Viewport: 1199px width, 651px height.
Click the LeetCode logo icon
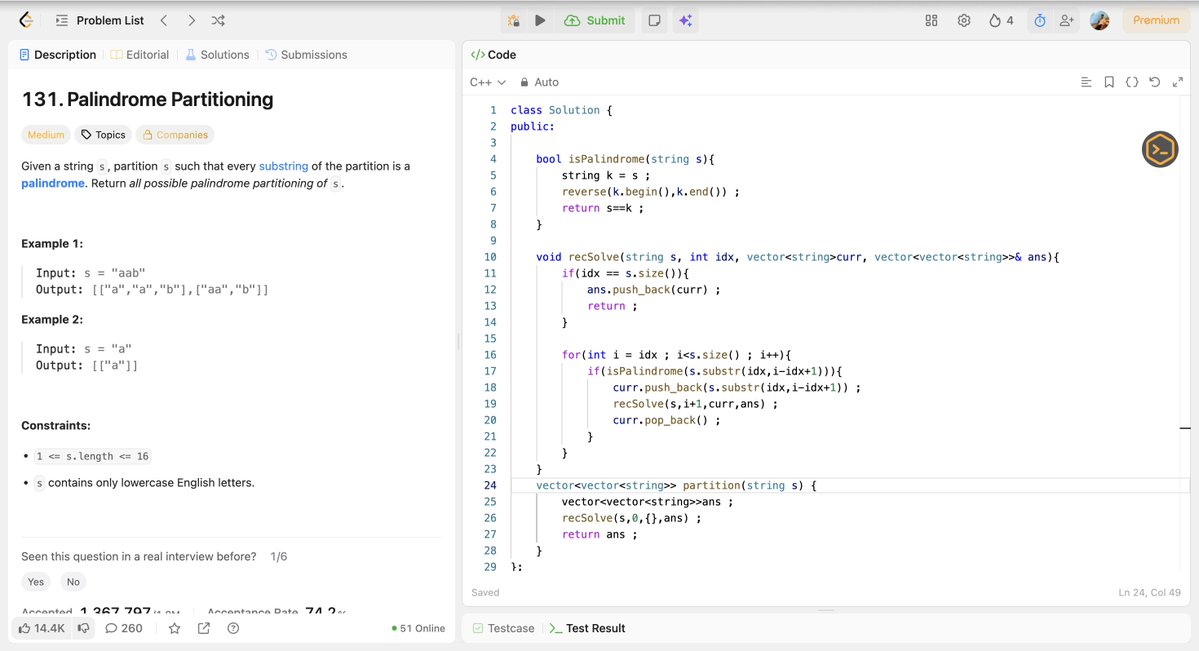tap(26, 21)
